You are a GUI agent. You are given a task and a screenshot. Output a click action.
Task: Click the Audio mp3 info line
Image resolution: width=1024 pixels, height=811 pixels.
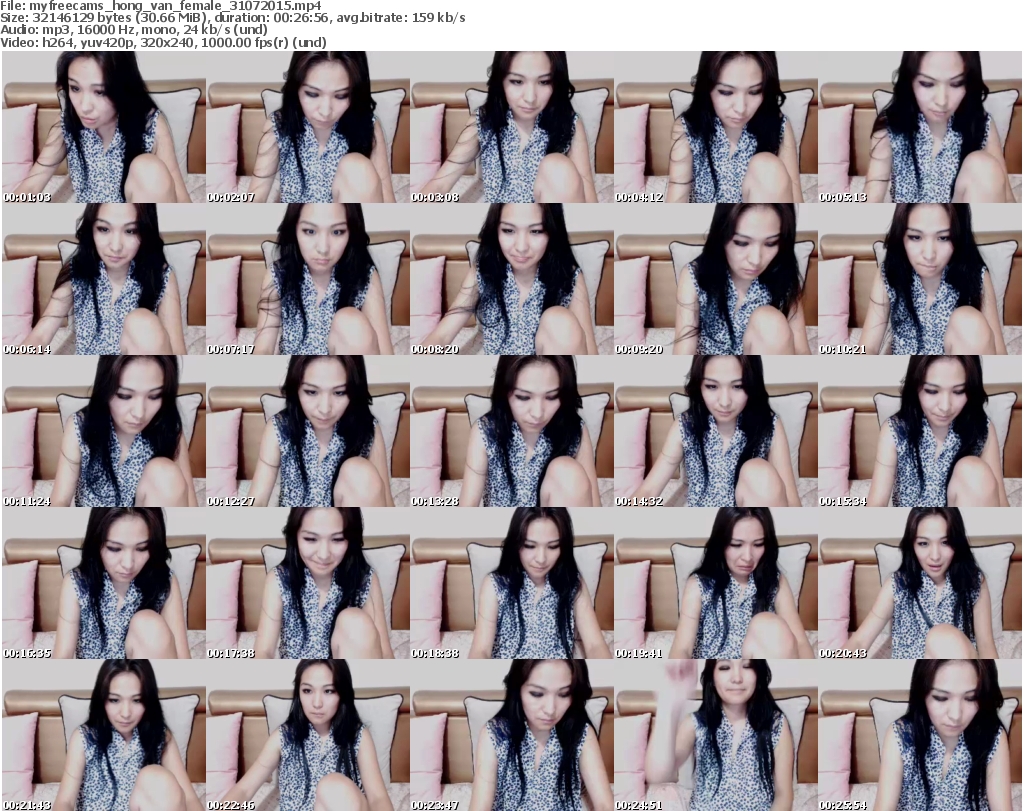tap(134, 30)
